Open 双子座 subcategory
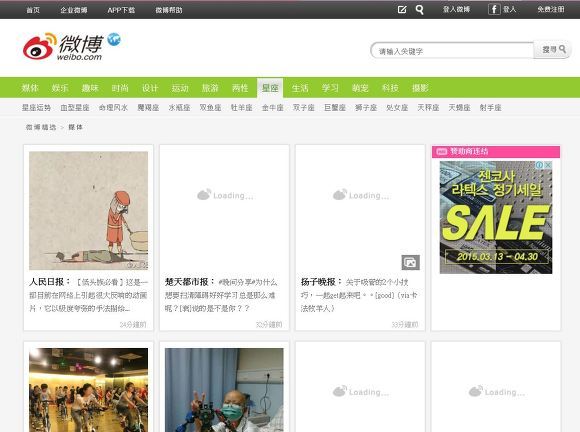This screenshot has width=580, height=432. [304, 108]
